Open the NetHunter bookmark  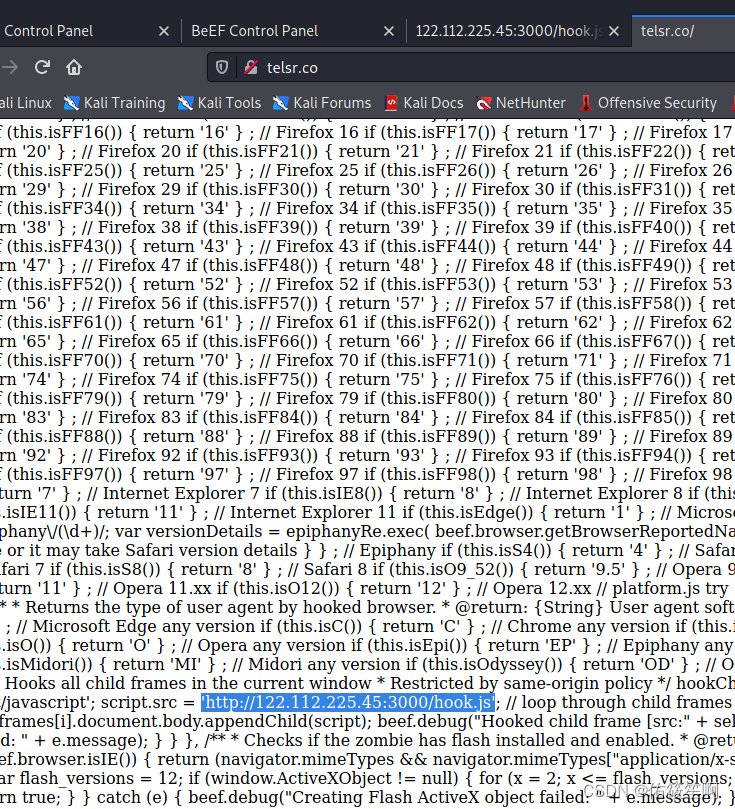point(520,103)
